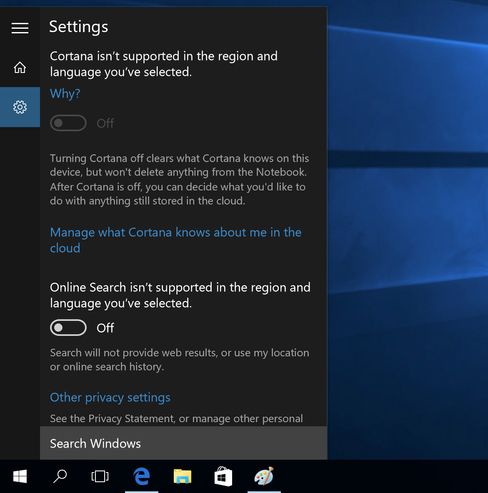Go to the Cortana Home icon
Viewport: 488px width, 493px height.
point(20,68)
